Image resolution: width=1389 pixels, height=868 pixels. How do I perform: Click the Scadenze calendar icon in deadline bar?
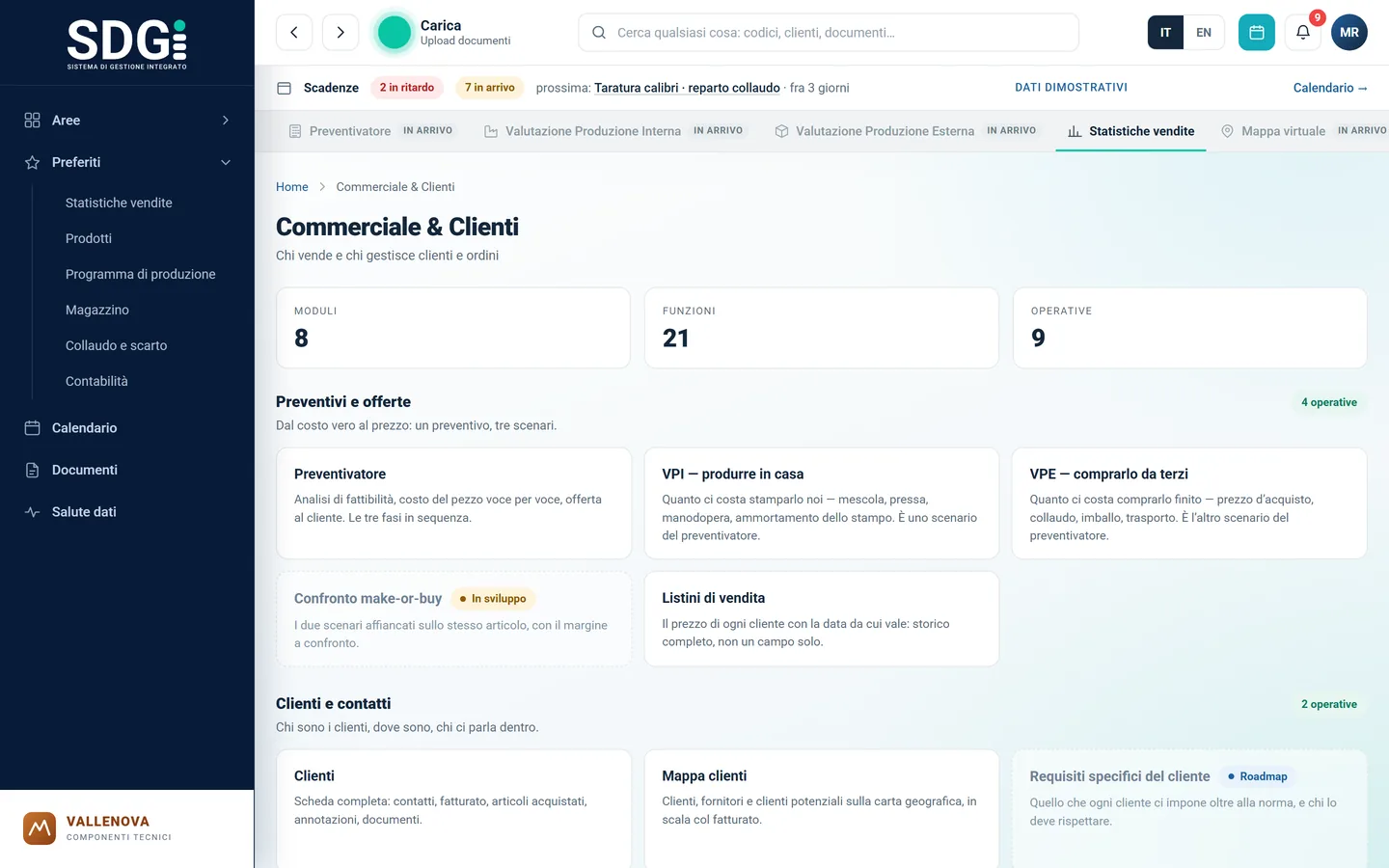pyautogui.click(x=285, y=88)
